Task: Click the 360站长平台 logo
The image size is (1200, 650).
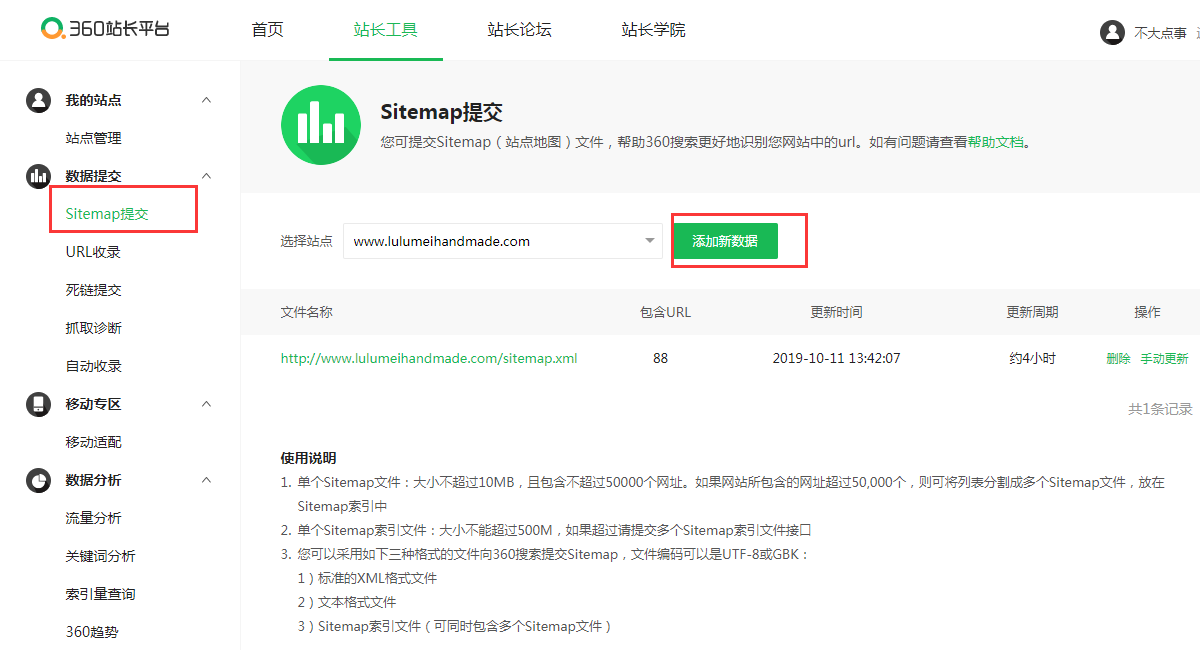Action: tap(105, 28)
